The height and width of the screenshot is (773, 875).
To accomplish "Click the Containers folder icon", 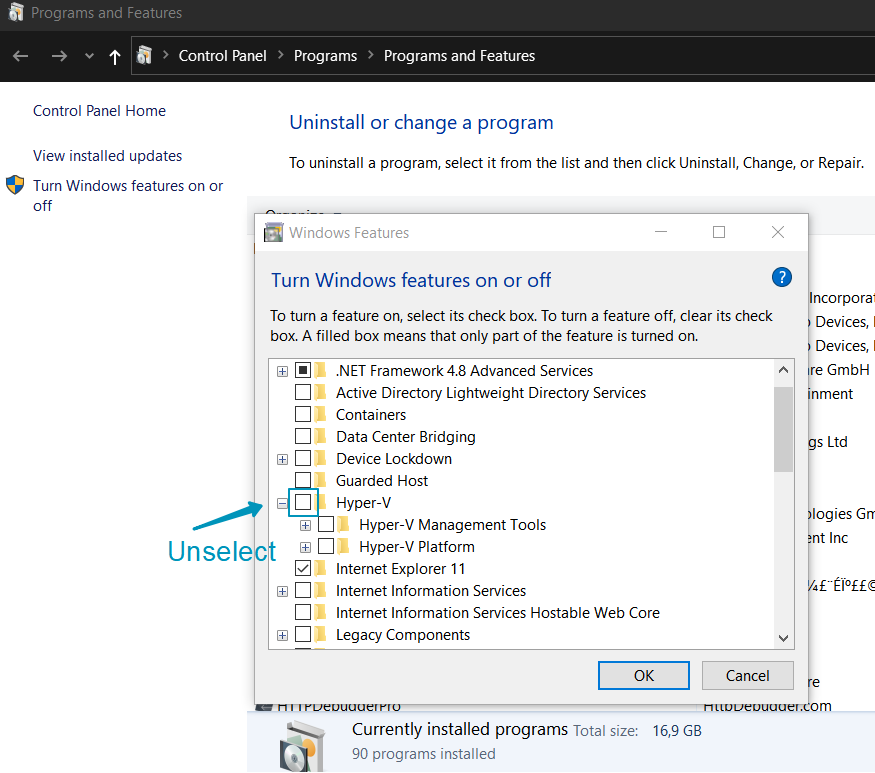I will pyautogui.click(x=321, y=414).
